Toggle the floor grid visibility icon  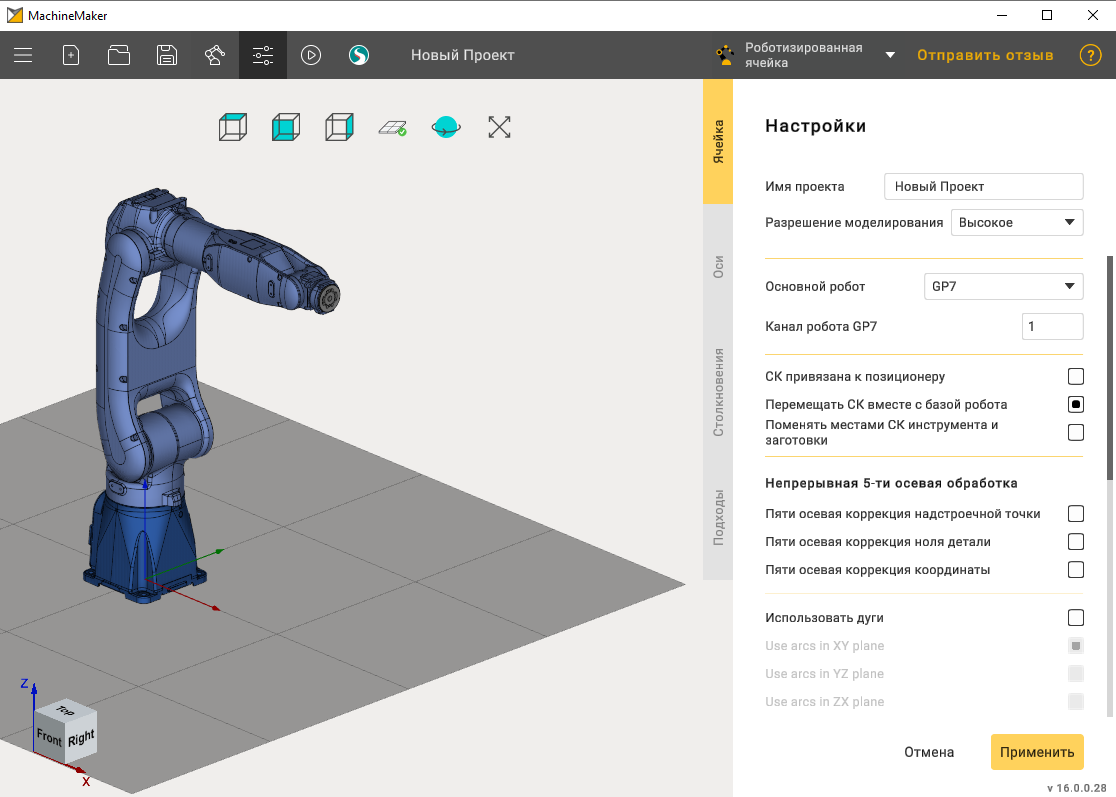(x=392, y=127)
